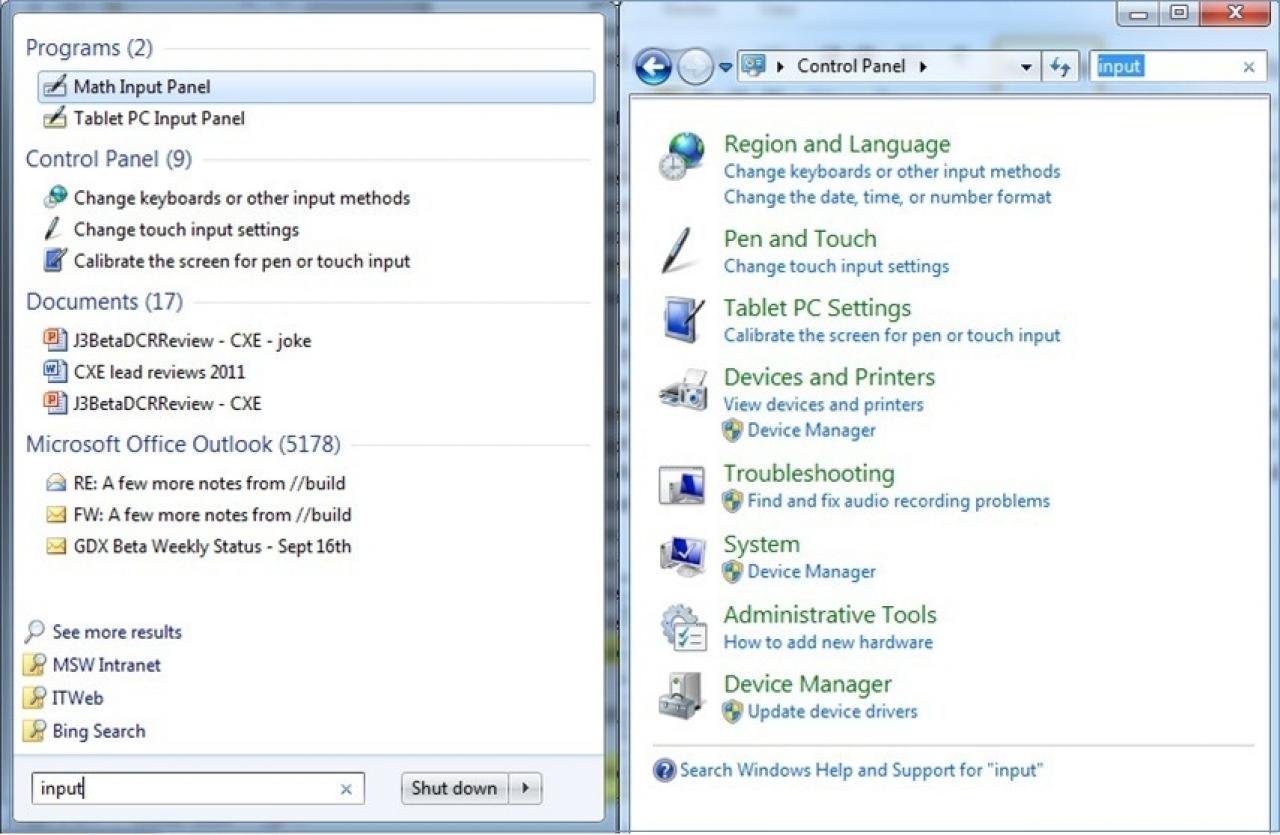Click refresh button in address bar
Viewport: 1280px width, 835px height.
(x=1060, y=67)
